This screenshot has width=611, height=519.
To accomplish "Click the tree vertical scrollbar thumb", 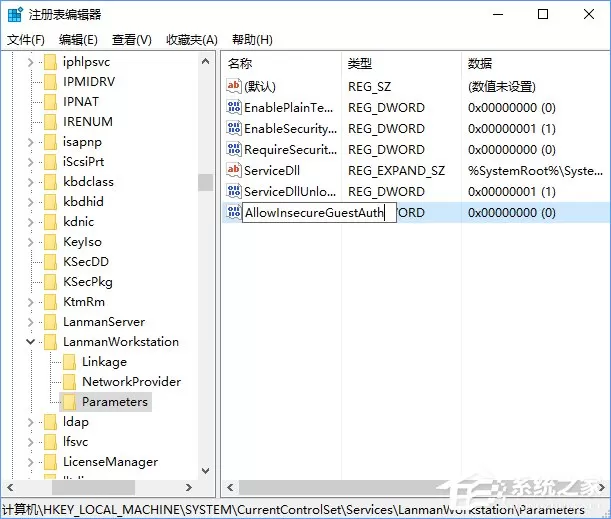I will click(x=205, y=182).
